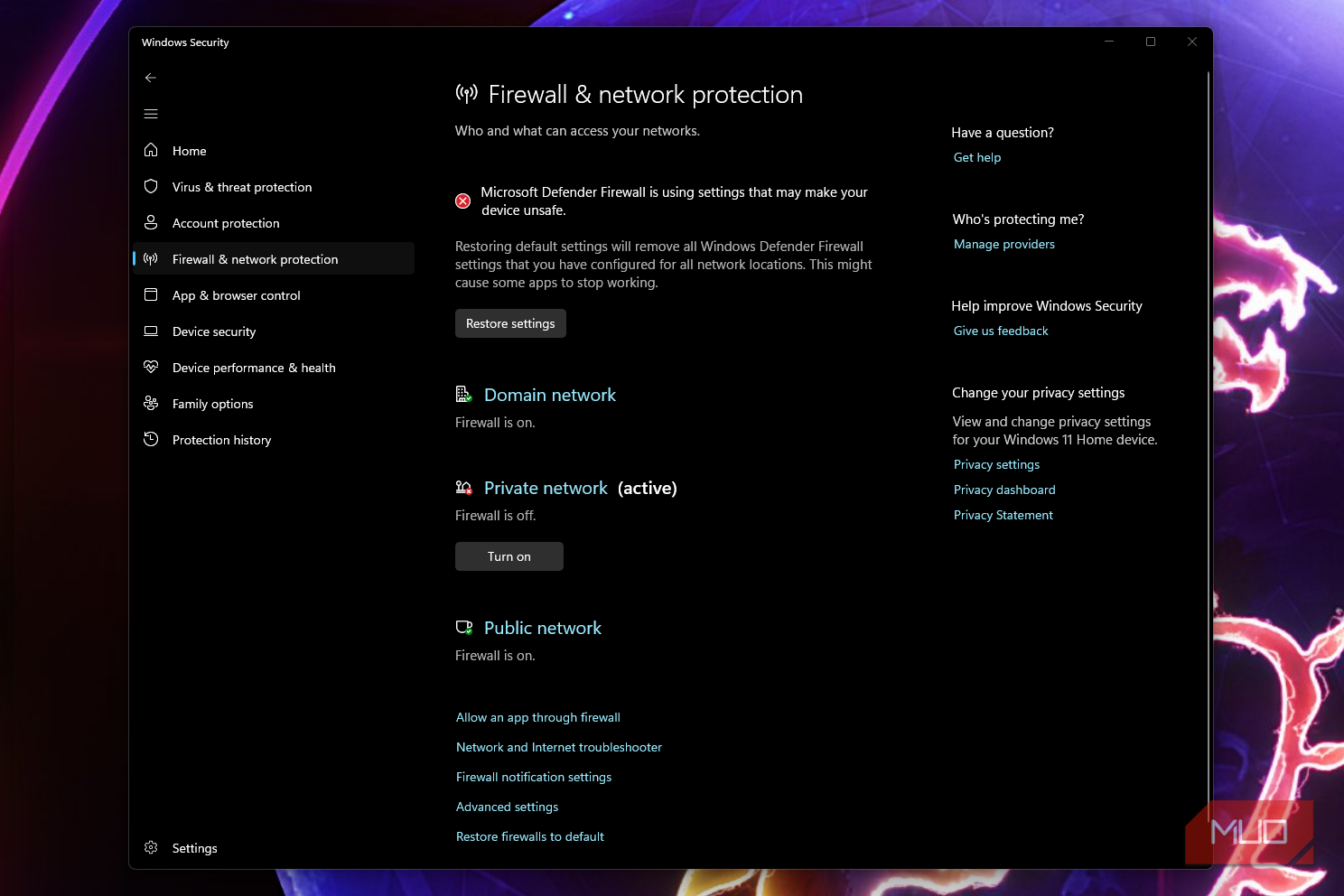The height and width of the screenshot is (896, 1344).
Task: Click the 'Firewall is off.' status text
Action: click(495, 516)
